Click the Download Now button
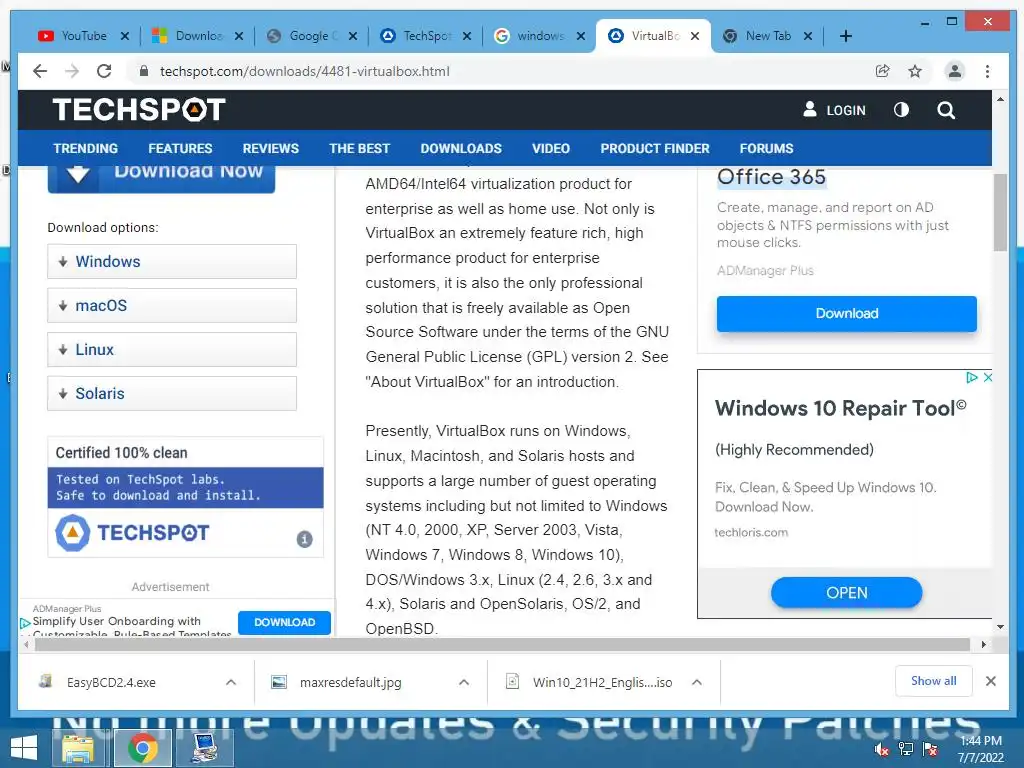Viewport: 1024px width, 768px height. point(161,178)
